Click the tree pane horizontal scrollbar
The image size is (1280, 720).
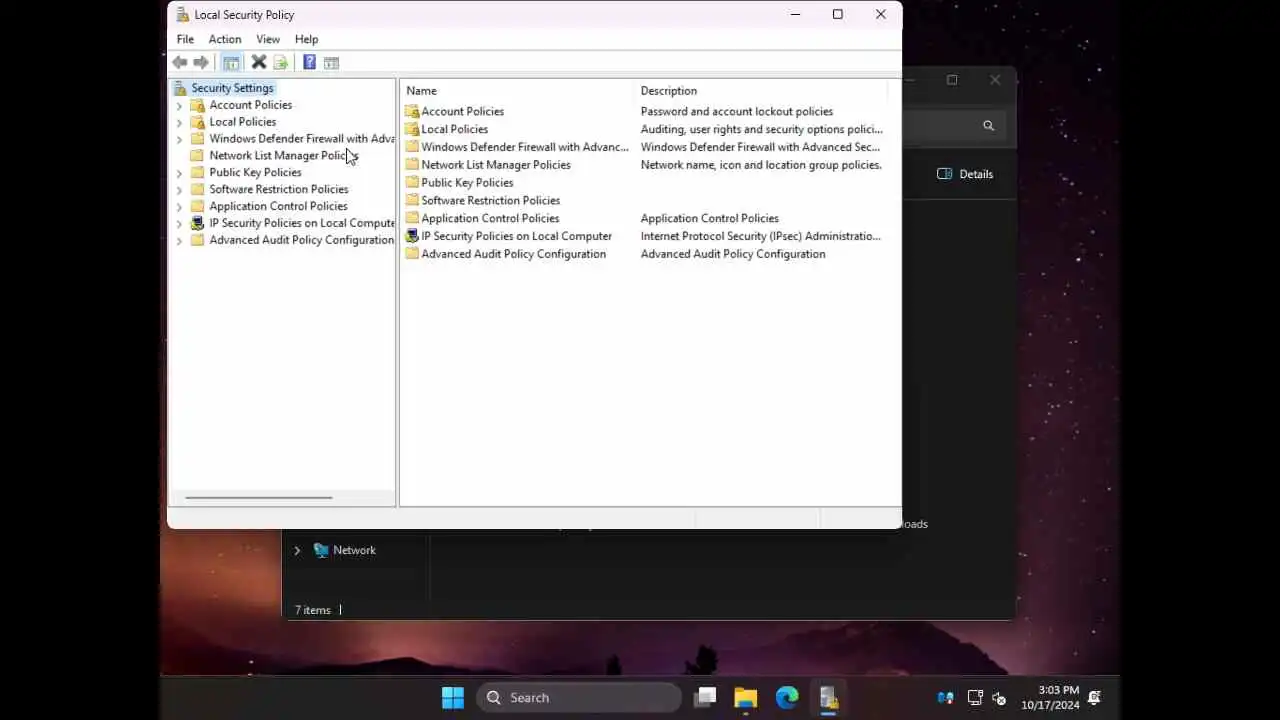click(258, 497)
